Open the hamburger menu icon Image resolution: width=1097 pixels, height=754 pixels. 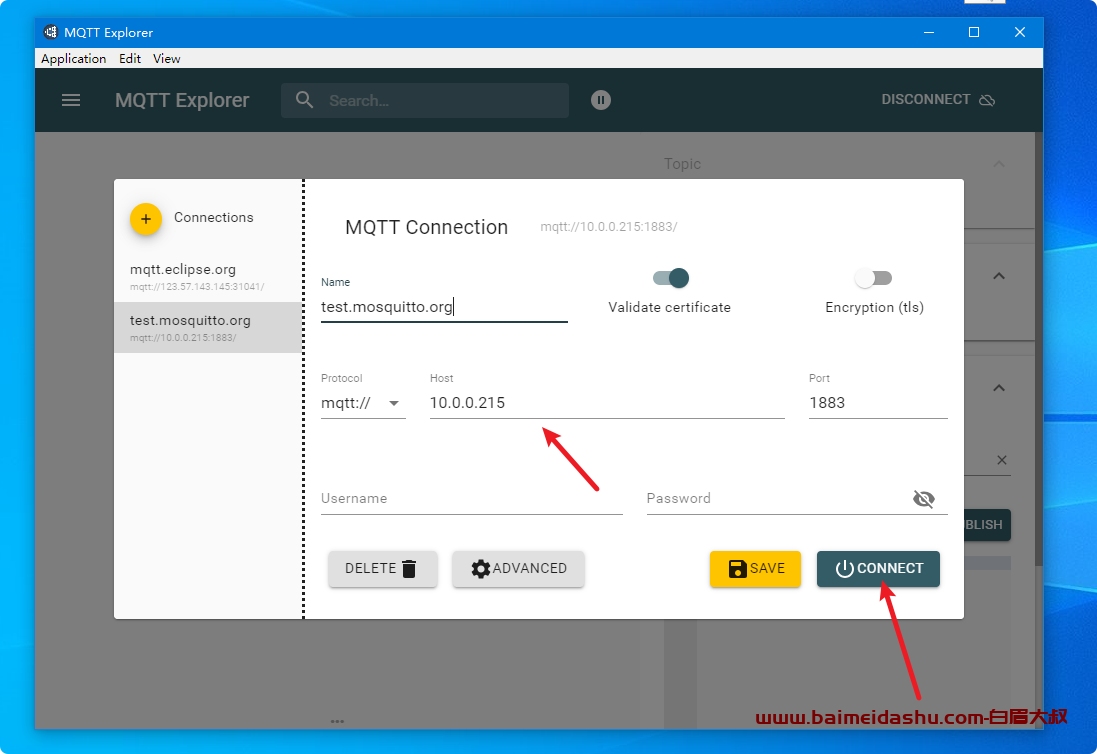pos(71,100)
